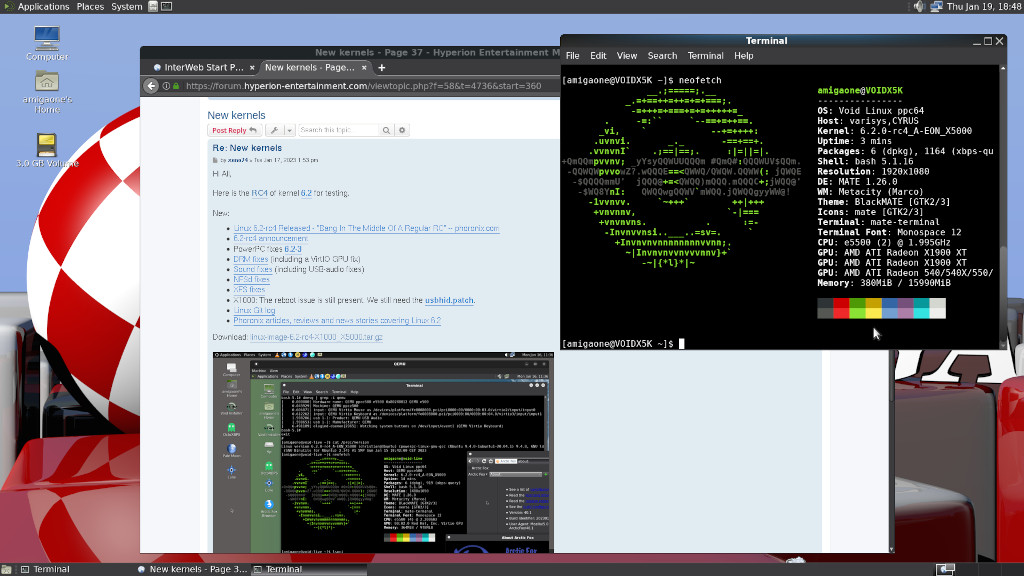
Task: Open the Terminal File menu
Action: [573, 56]
